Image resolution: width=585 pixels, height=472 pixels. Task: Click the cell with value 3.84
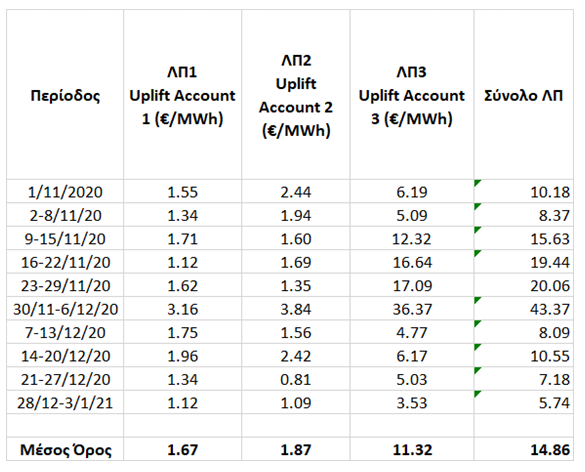295,309
